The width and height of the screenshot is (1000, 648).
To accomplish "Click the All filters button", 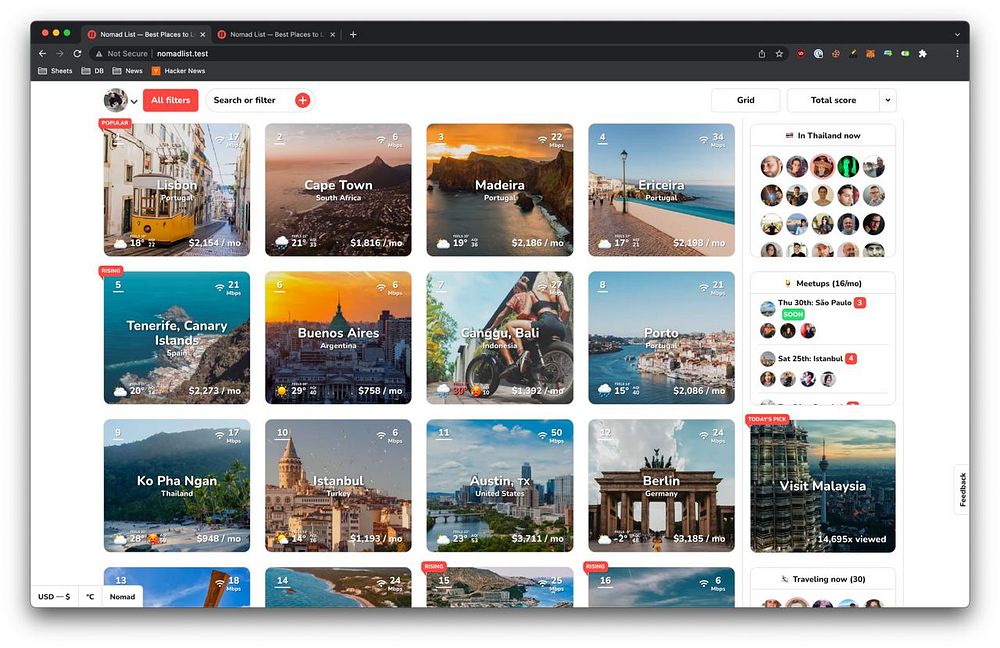I will click(170, 100).
